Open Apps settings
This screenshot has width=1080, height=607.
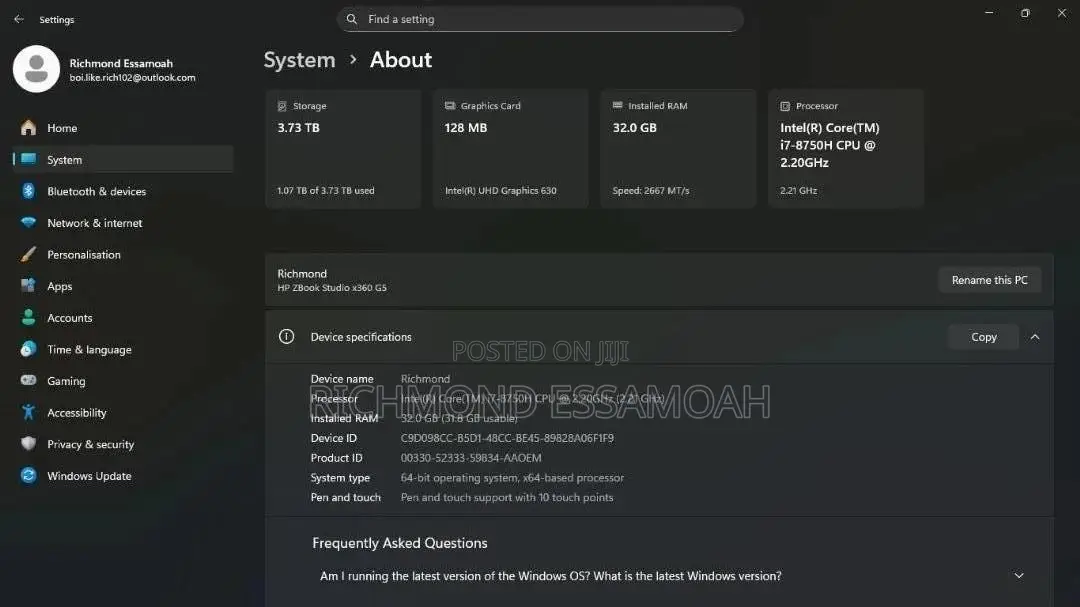pyautogui.click(x=123, y=286)
